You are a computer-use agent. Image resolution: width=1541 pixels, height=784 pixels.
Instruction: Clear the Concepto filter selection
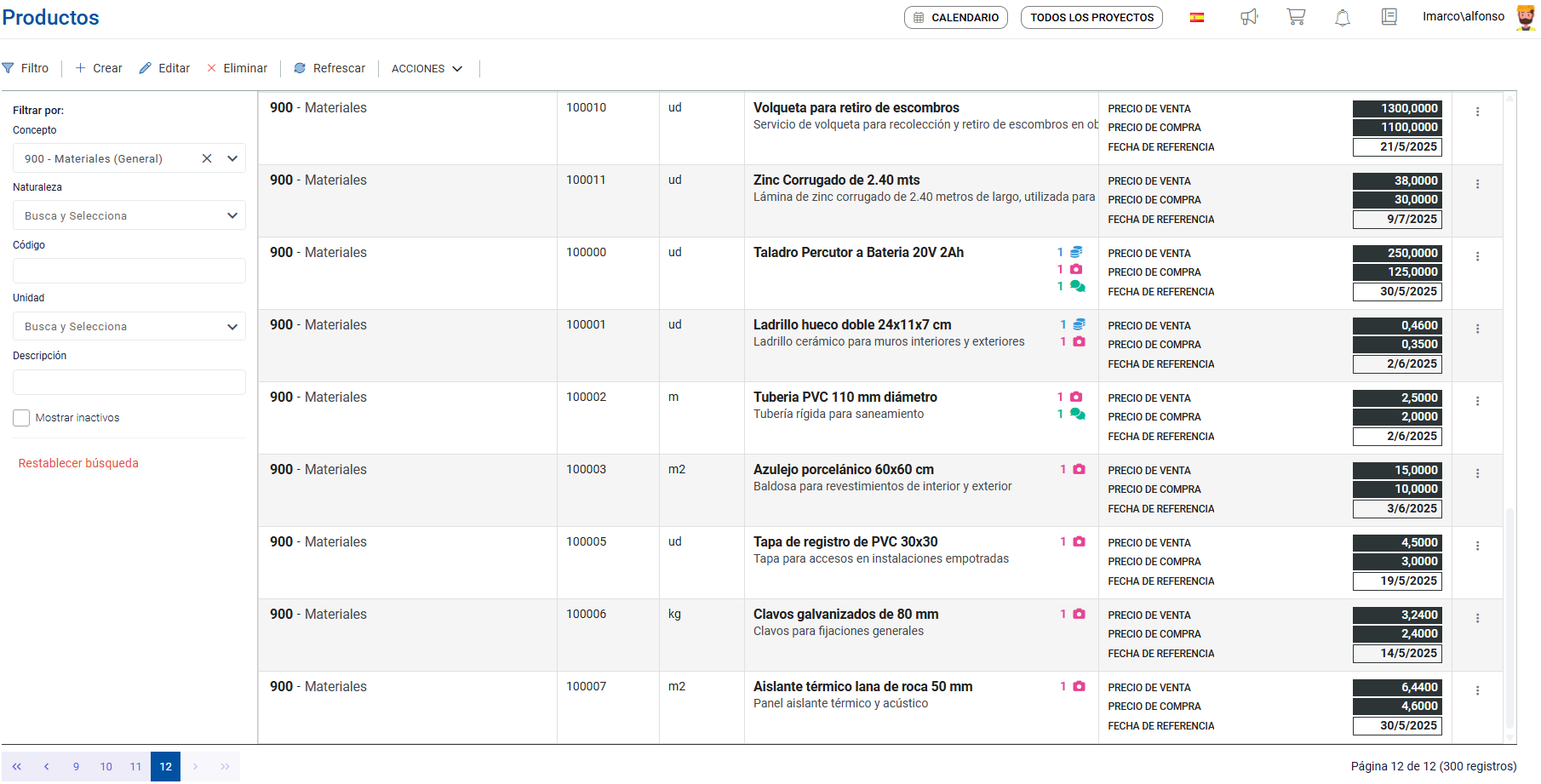[x=207, y=158]
